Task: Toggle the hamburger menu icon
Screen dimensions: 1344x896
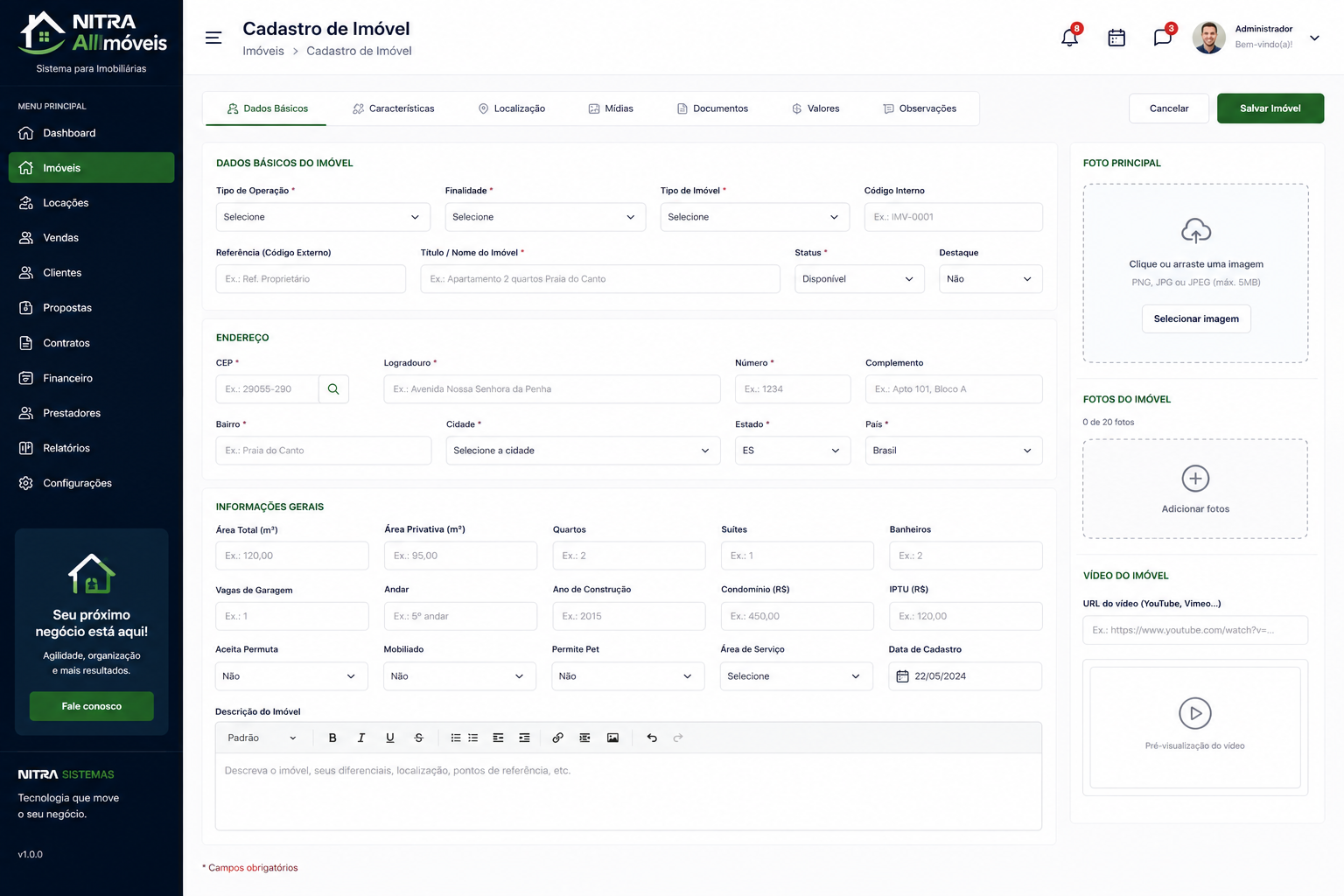Action: 213,38
